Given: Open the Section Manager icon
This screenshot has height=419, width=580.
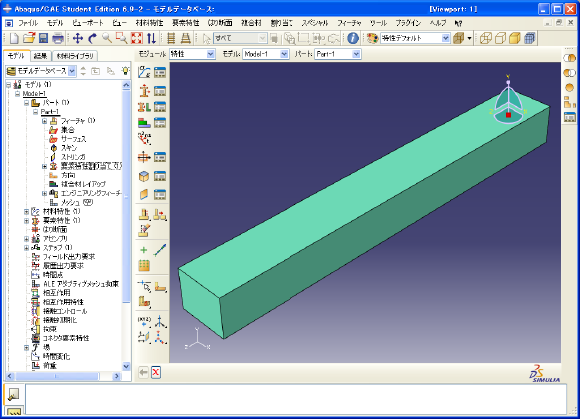Looking at the screenshot, I should pyautogui.click(x=160, y=91).
